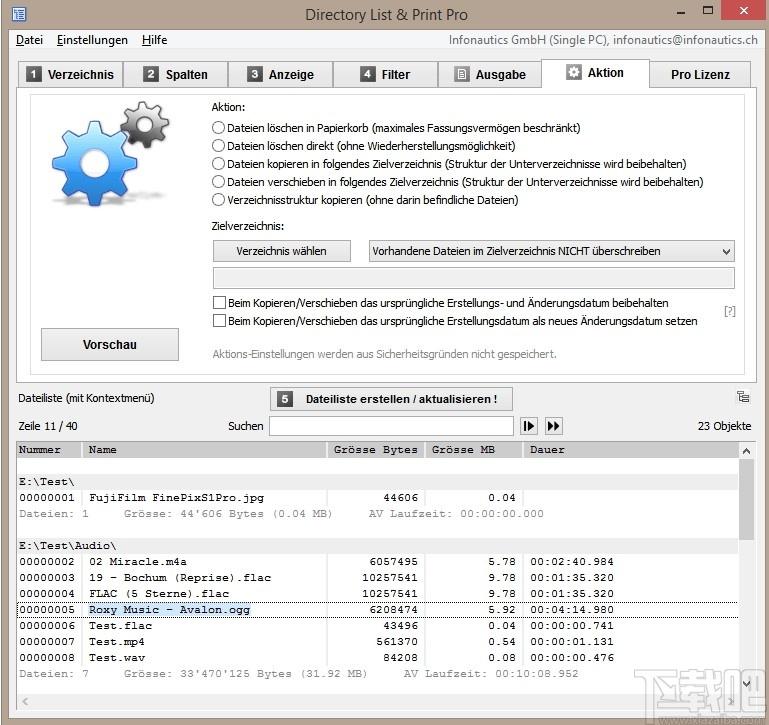Select FujiFilm FinePixS1Pro.jpg row
Screen dimensions: 769x725
pyautogui.click(x=378, y=498)
